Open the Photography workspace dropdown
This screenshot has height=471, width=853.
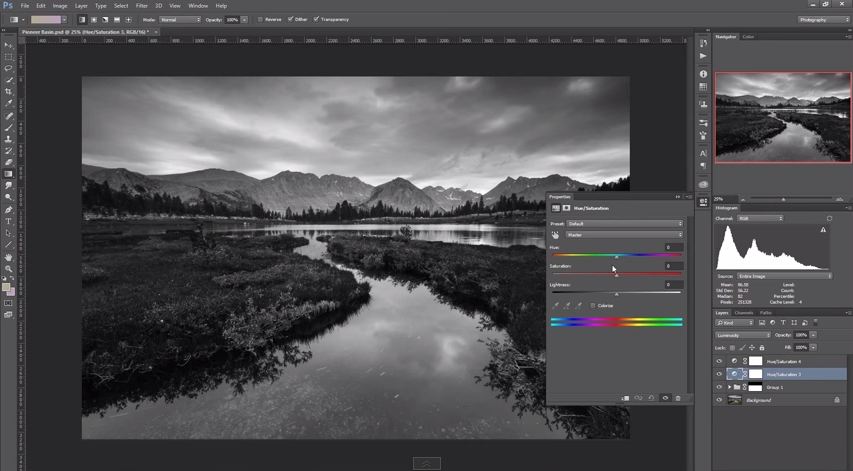click(823, 19)
